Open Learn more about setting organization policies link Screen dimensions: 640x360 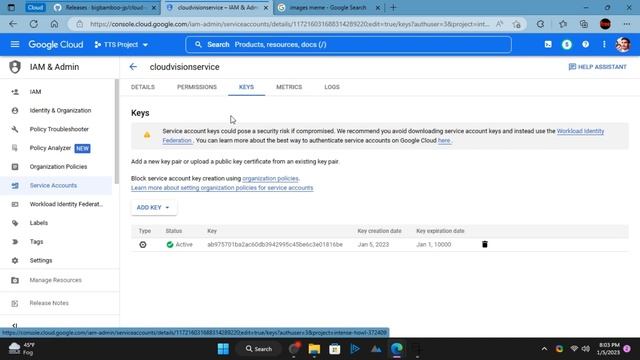point(222,188)
